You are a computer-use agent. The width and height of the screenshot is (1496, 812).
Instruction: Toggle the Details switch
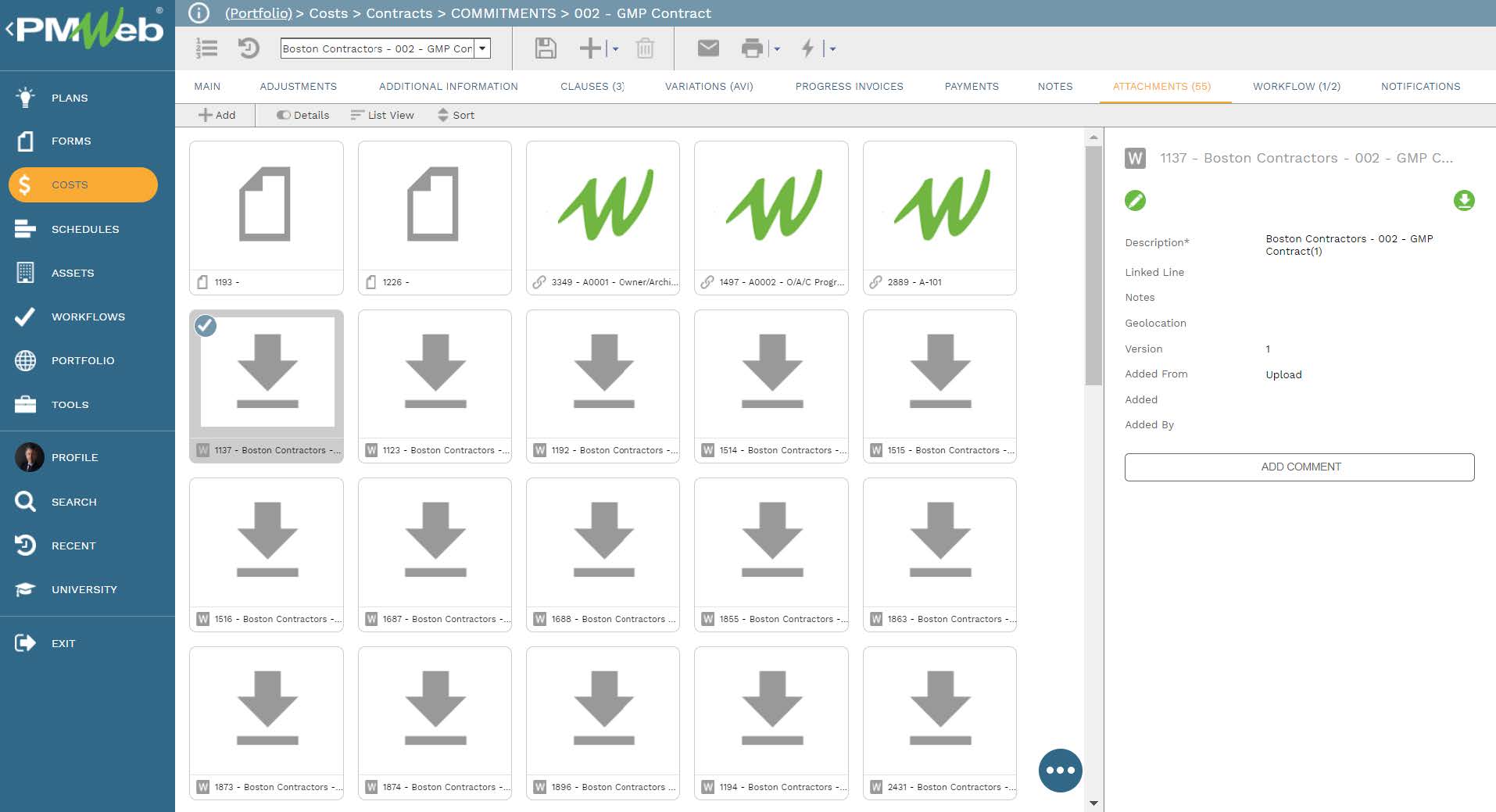[284, 115]
